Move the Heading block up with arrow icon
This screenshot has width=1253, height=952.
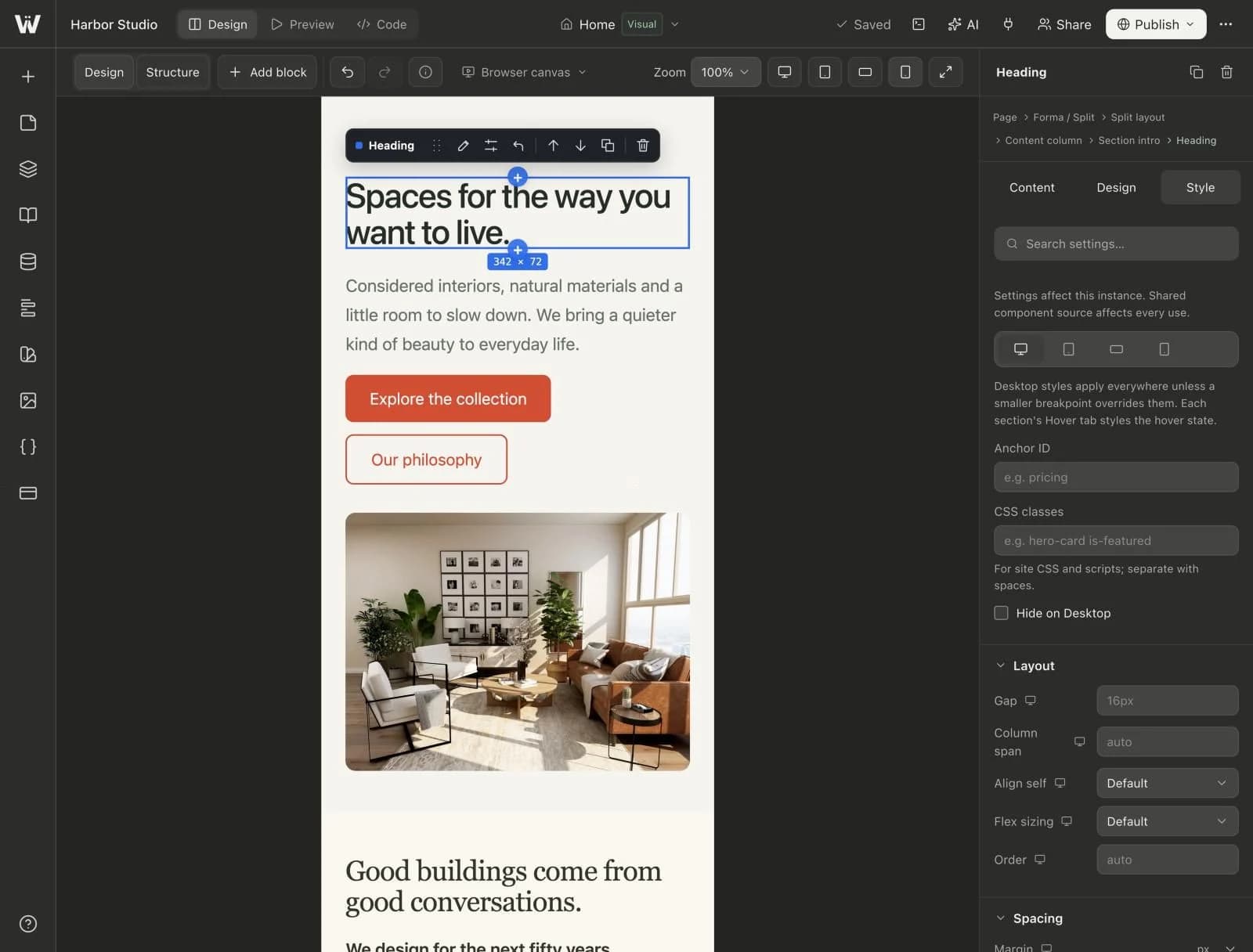554,146
